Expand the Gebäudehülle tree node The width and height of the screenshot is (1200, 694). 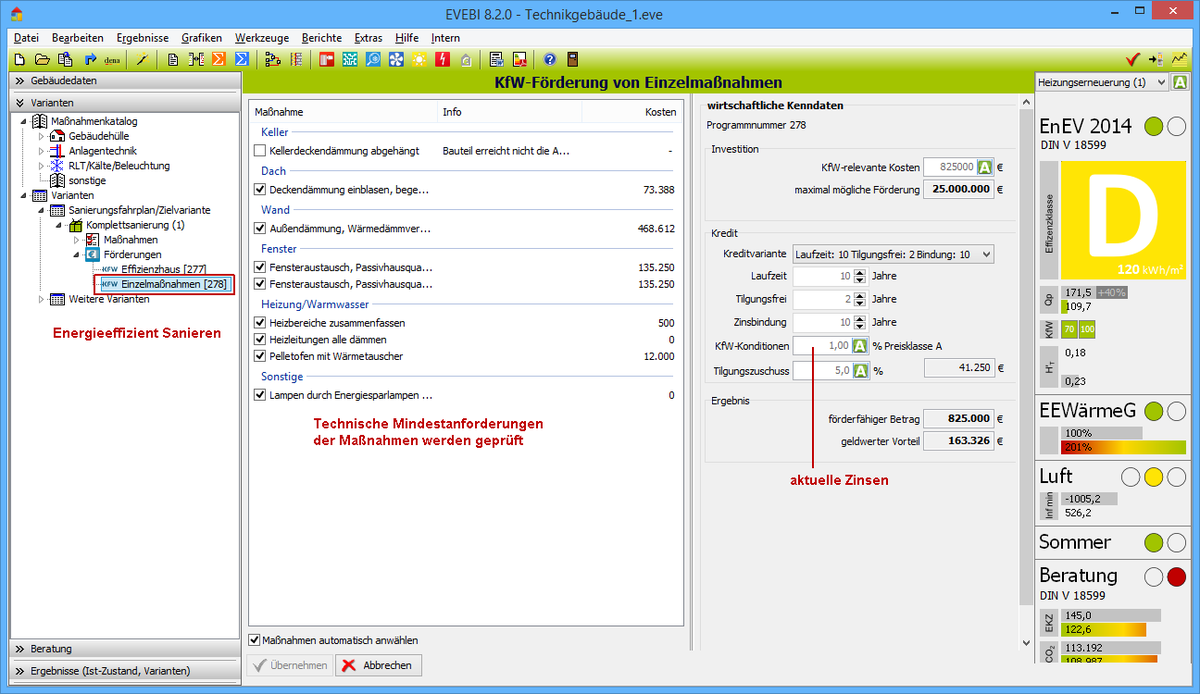pos(41,135)
